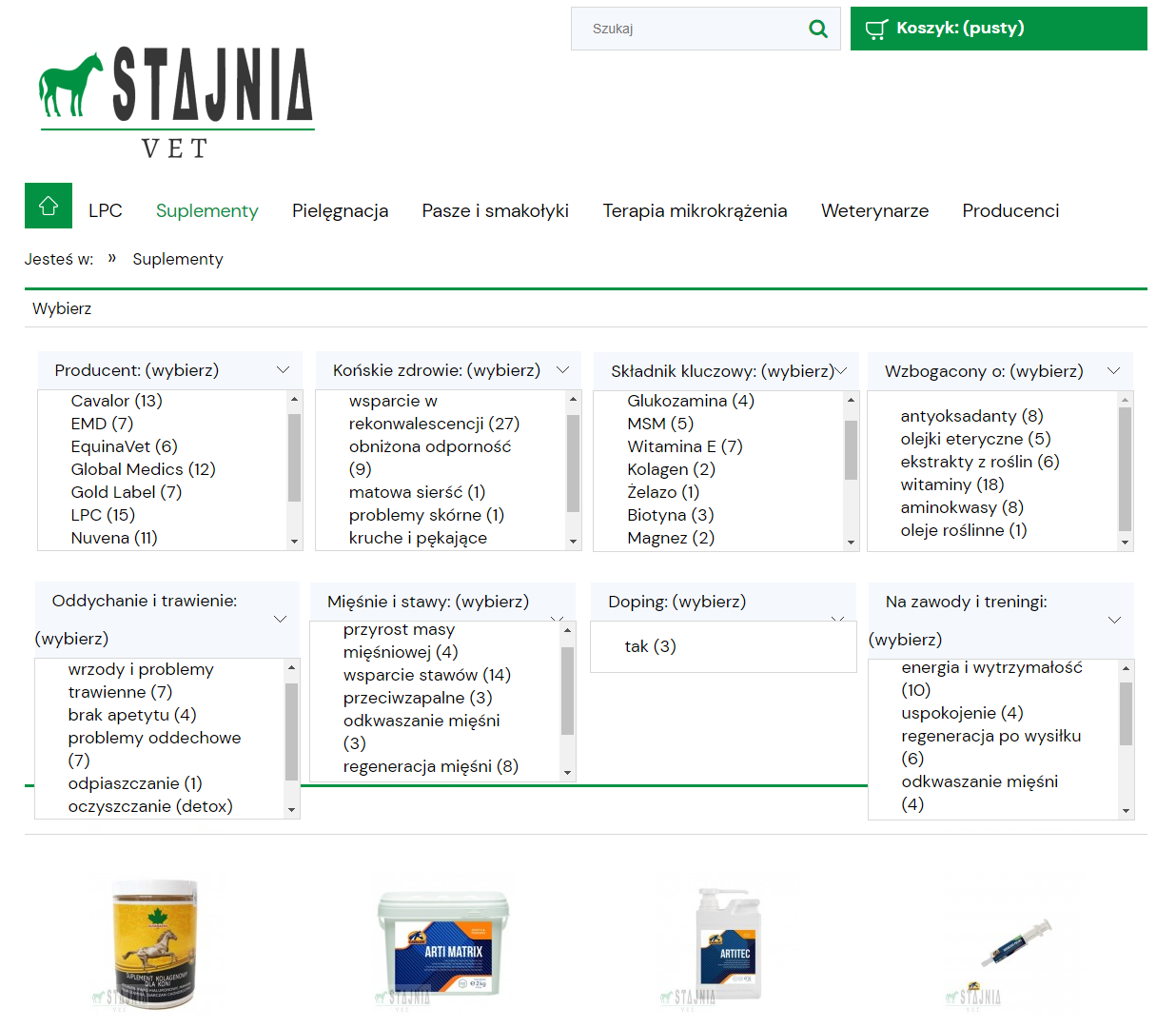Select MSM (5) ingredient option

pos(660,424)
